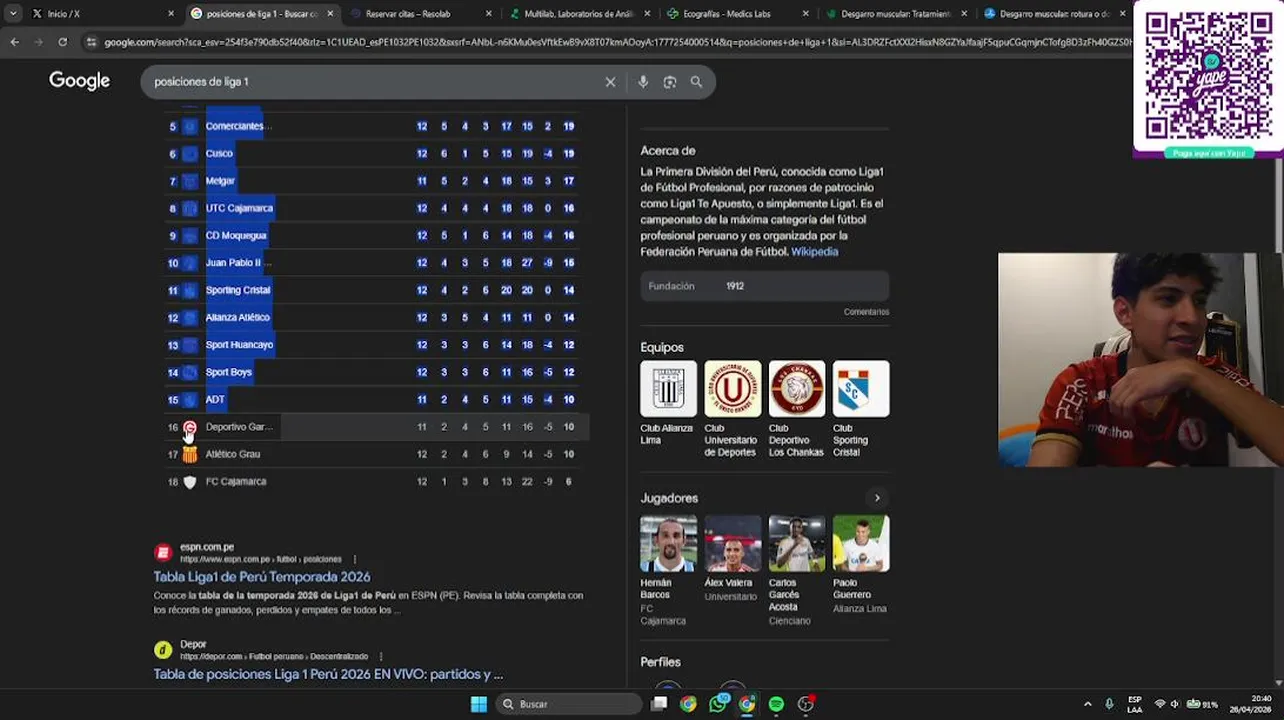
Task: Open Álex Valera player card
Action: [x=732, y=559]
